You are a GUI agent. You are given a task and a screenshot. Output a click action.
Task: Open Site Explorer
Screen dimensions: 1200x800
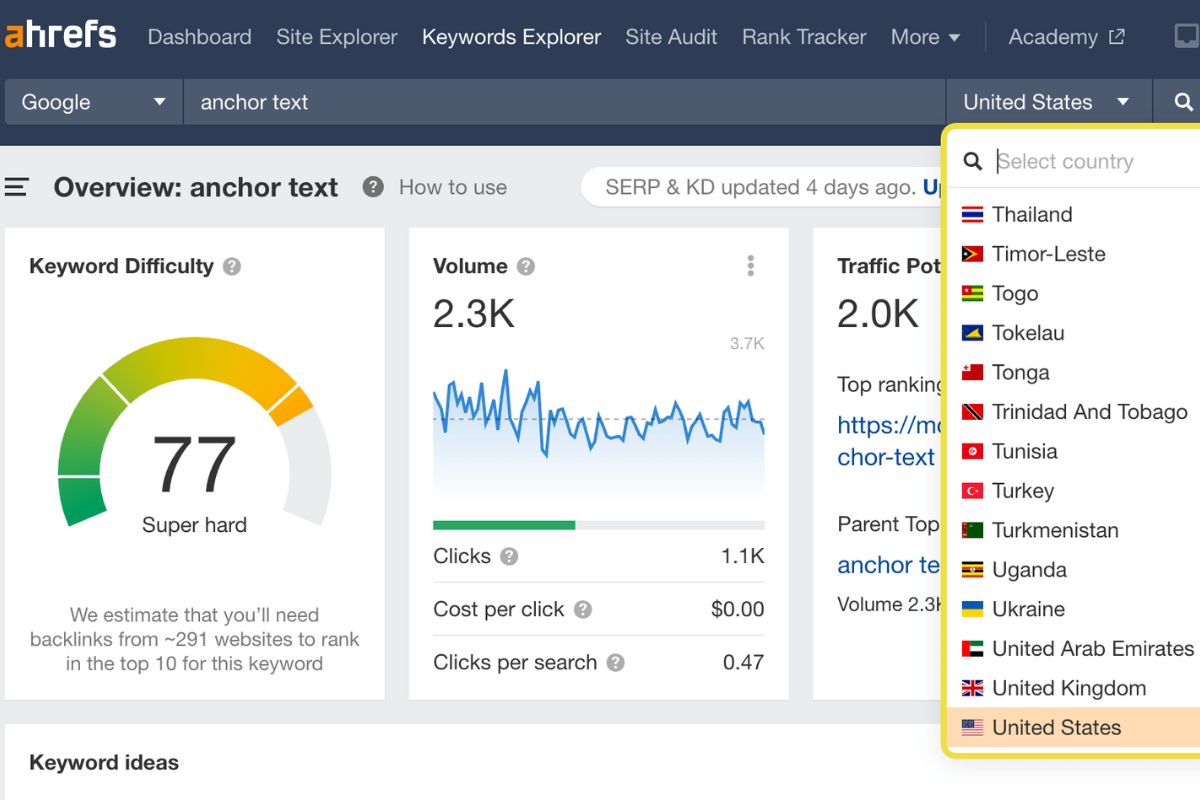337,37
